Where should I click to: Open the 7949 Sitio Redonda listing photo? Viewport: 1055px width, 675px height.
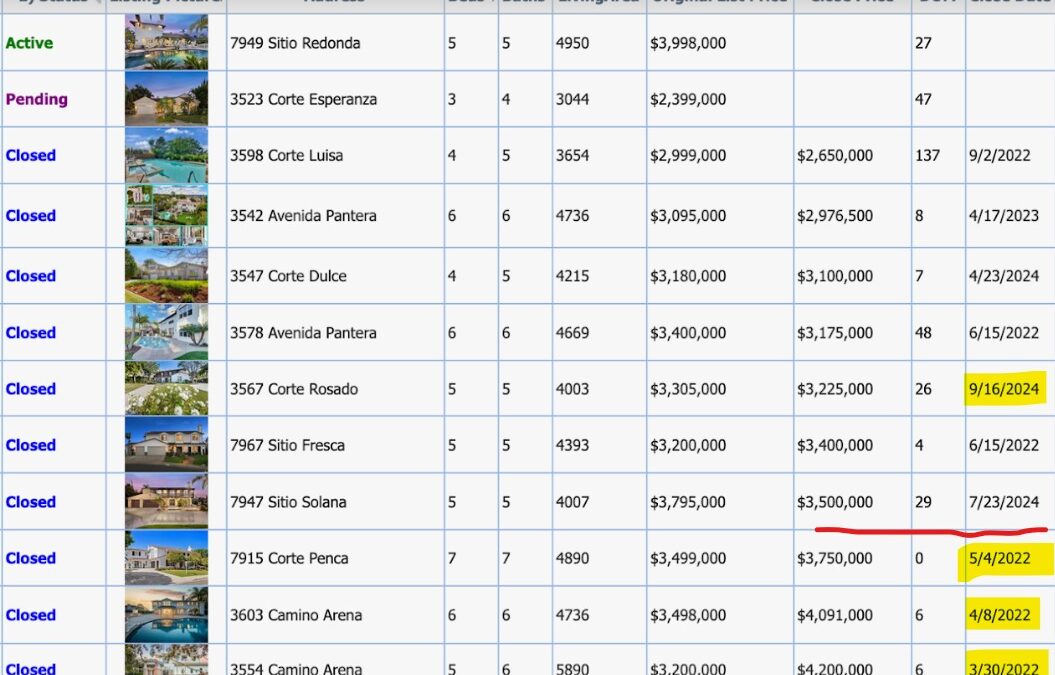point(166,42)
